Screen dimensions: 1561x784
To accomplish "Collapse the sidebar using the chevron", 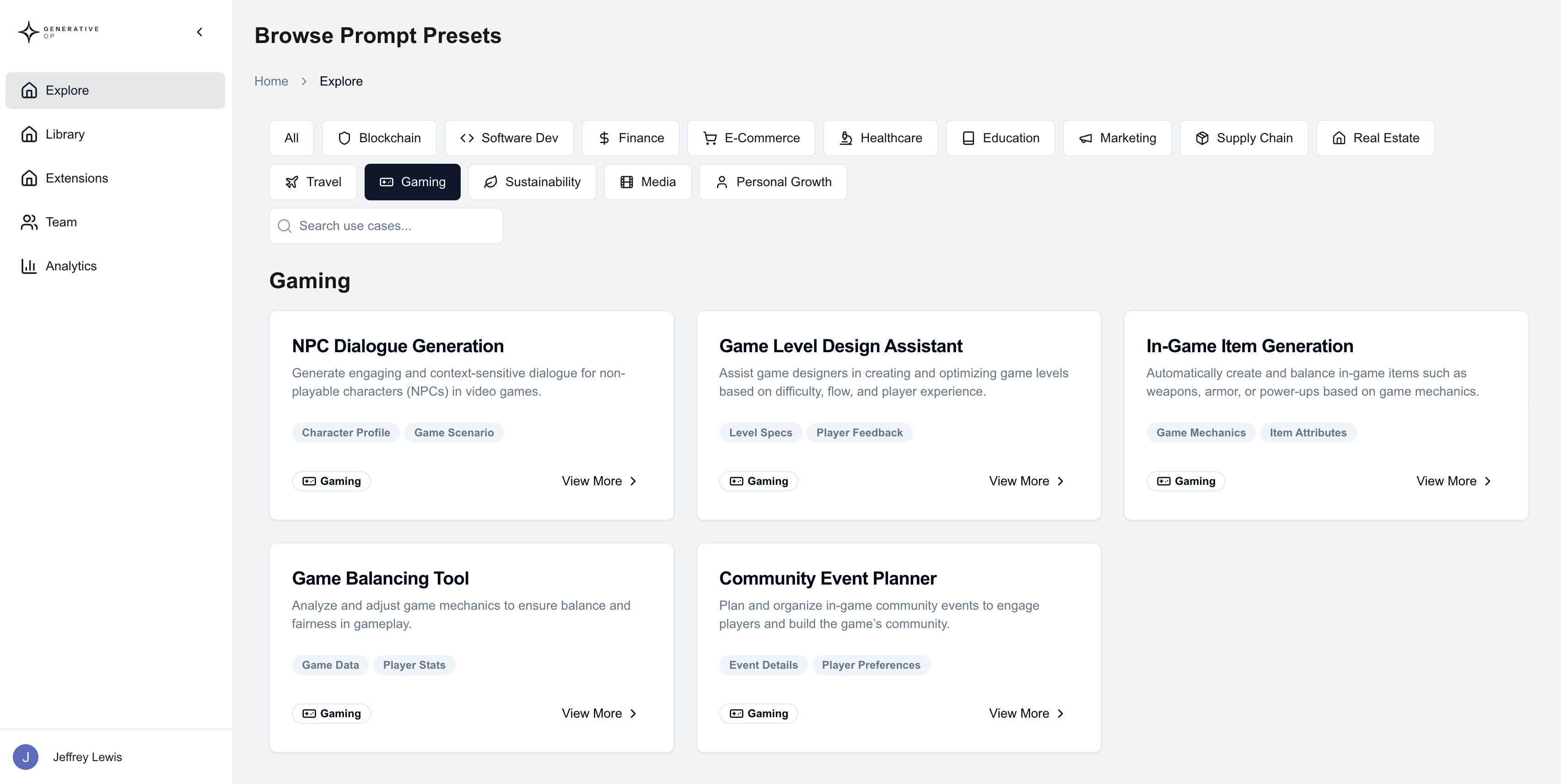I will [199, 32].
